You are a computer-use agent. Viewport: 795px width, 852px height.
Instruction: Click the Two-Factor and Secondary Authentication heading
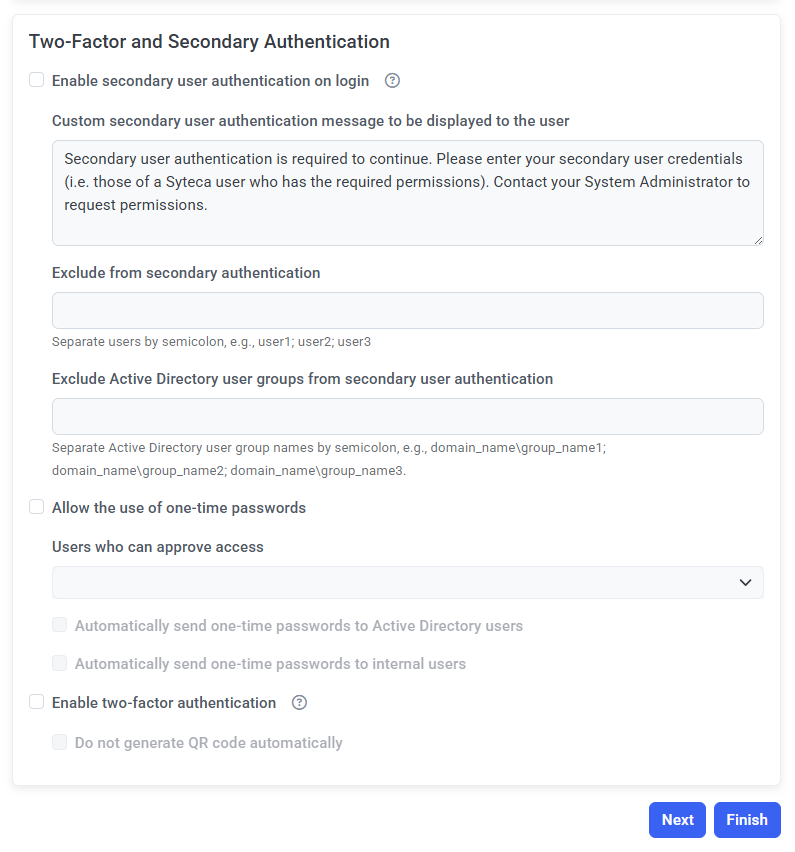(209, 42)
